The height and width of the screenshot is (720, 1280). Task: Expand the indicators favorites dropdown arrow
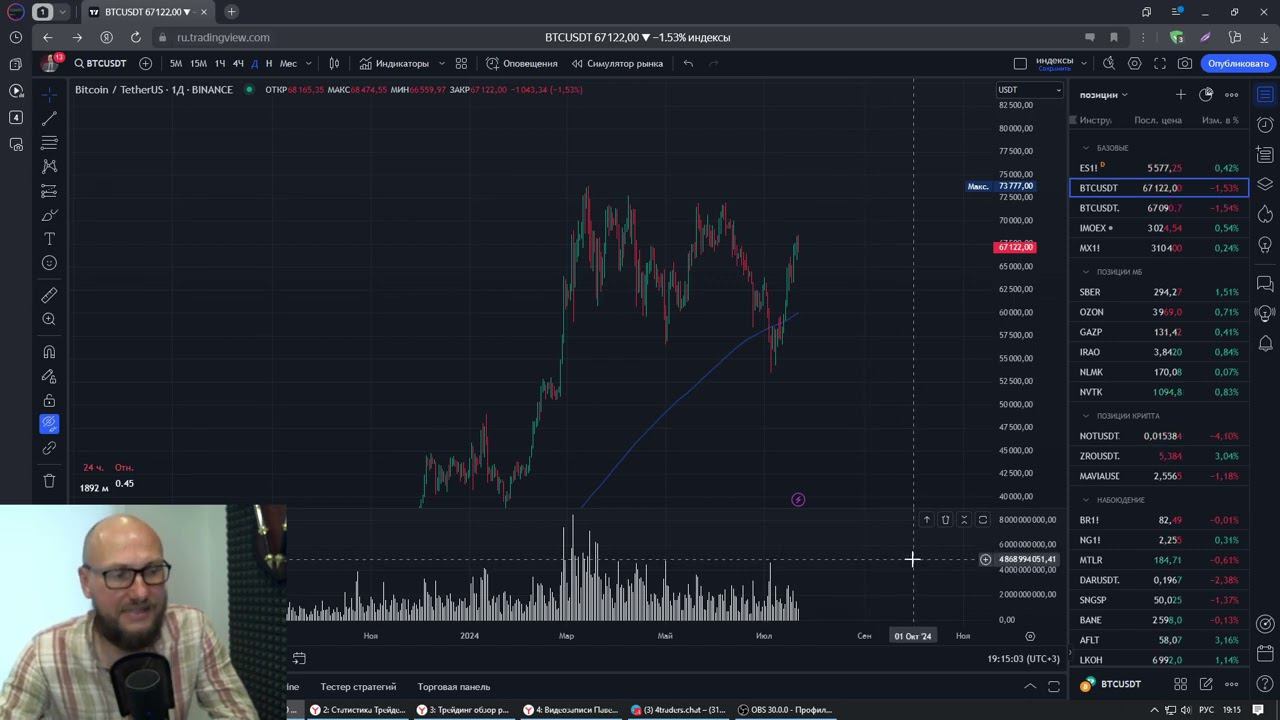click(441, 63)
